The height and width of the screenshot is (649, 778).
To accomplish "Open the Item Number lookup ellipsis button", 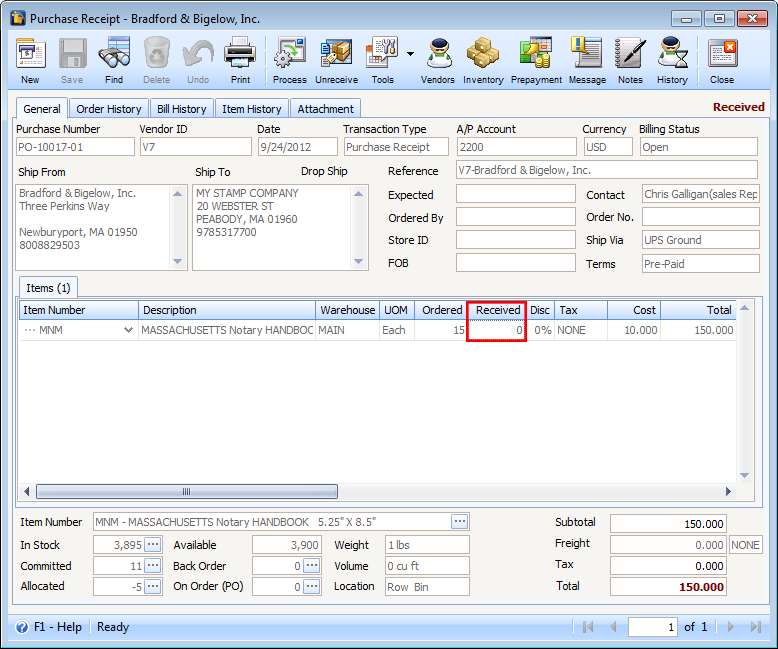I will click(459, 521).
